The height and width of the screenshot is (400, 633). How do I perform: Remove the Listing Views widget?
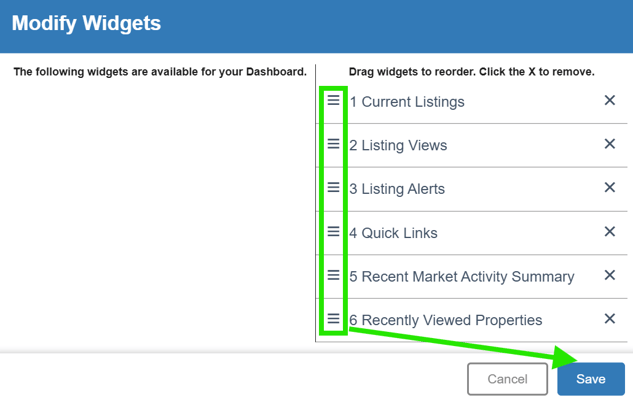[x=610, y=145]
